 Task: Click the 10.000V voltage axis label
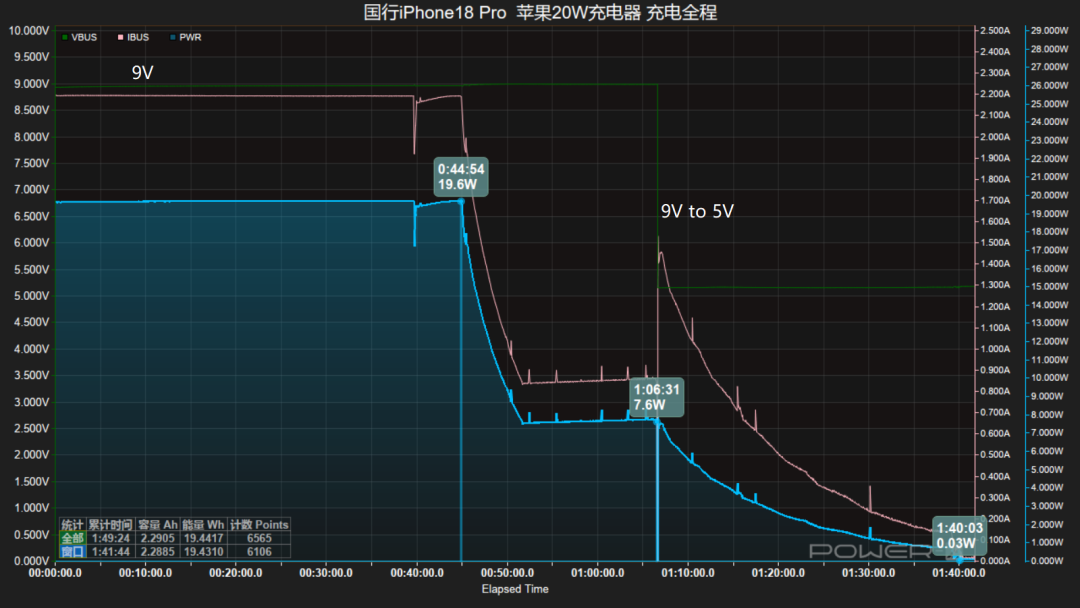[29, 31]
